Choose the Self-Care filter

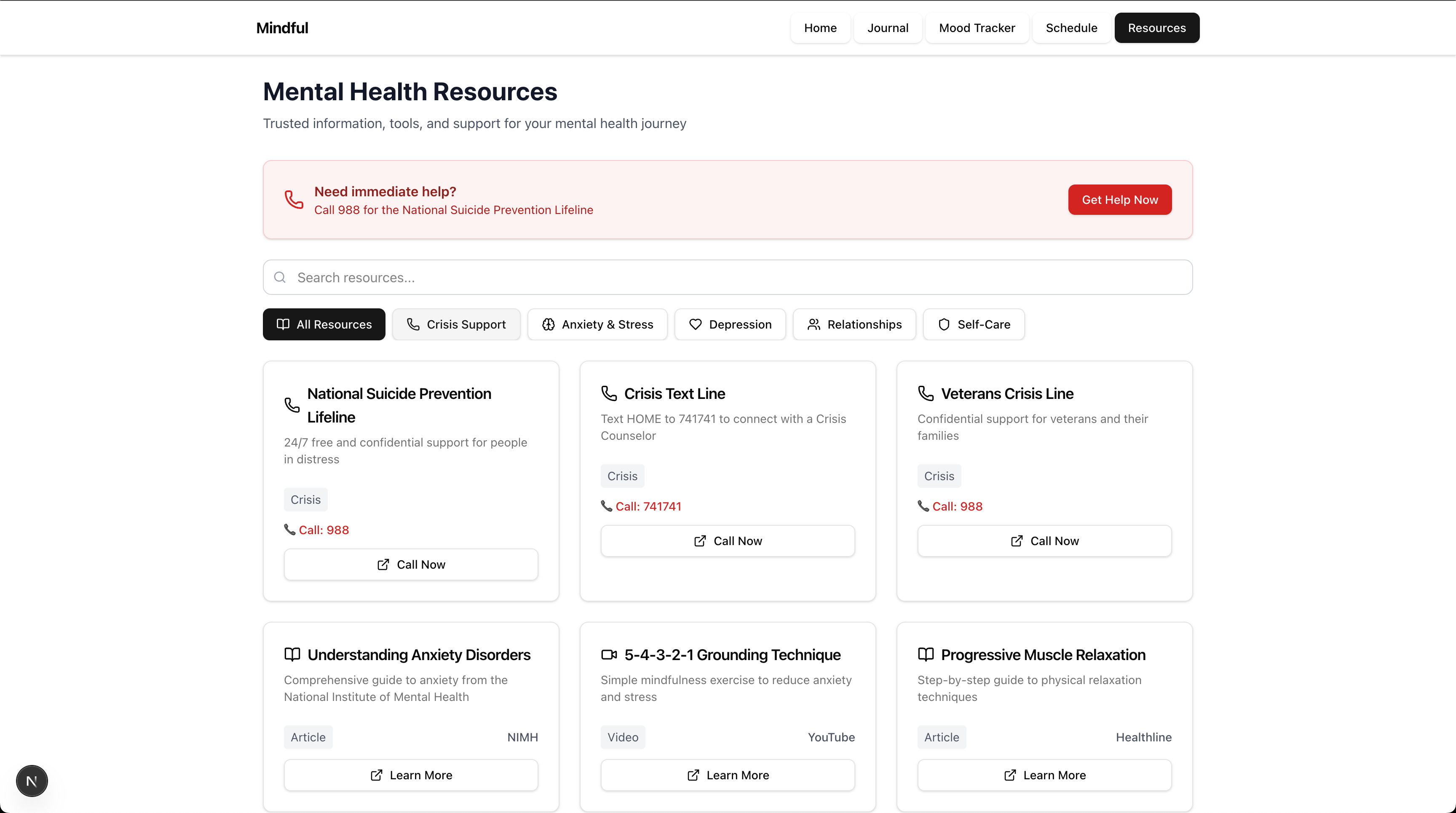(973, 324)
